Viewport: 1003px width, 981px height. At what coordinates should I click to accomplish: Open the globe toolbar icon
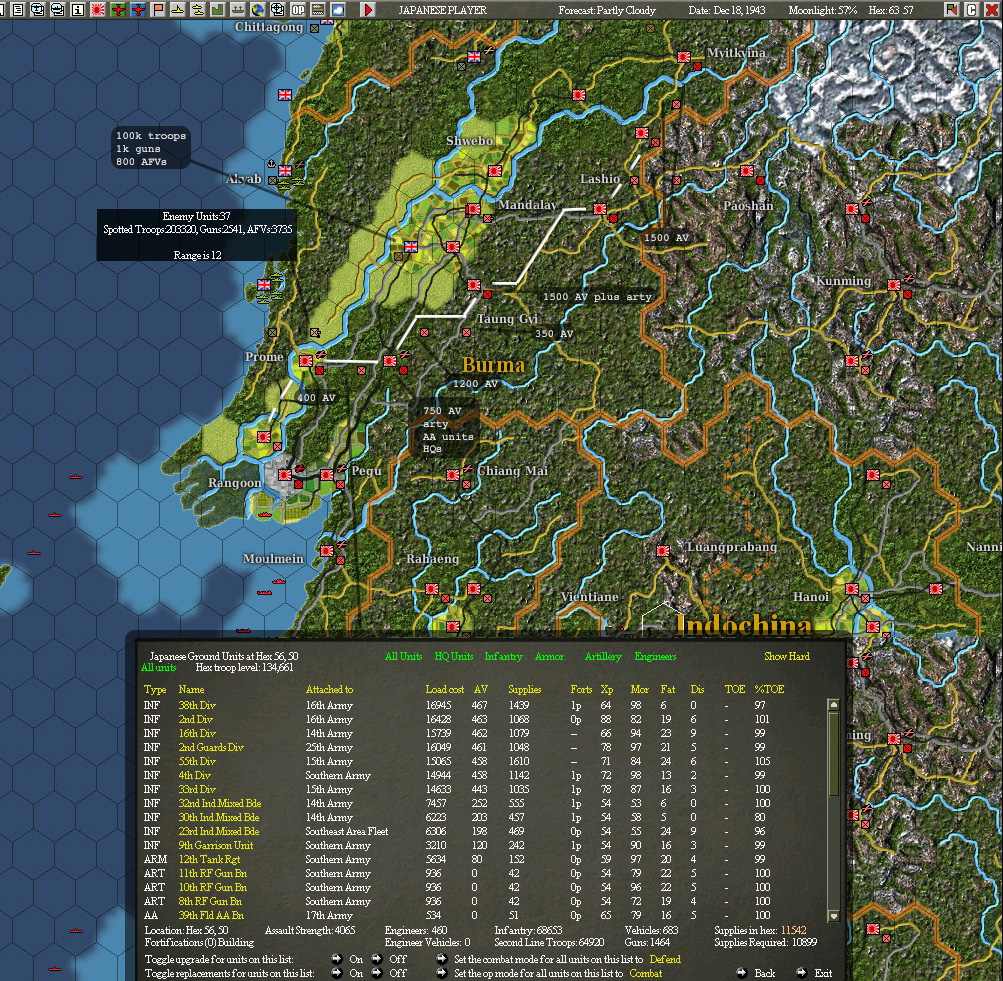pyautogui.click(x=257, y=10)
